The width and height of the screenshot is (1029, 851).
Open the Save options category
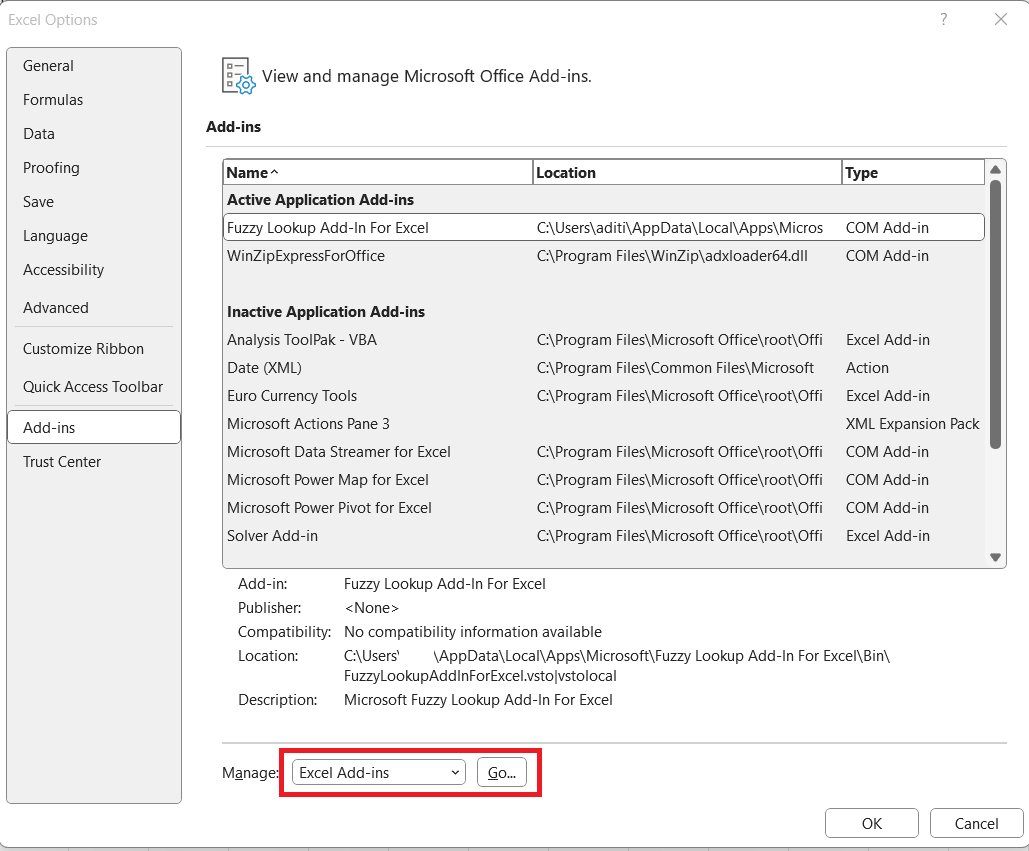click(x=94, y=202)
